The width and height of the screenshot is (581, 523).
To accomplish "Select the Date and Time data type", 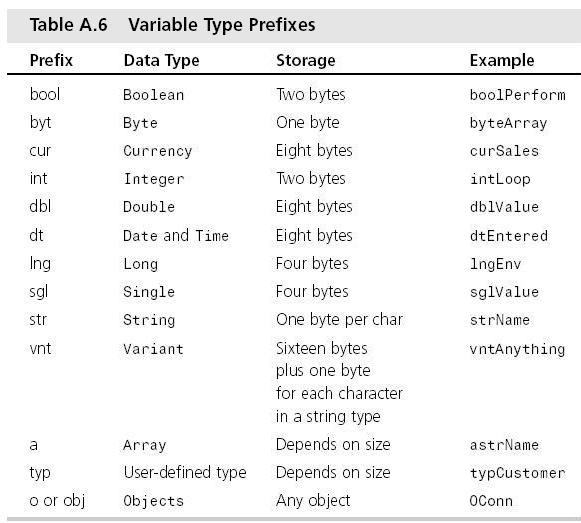I will pyautogui.click(x=176, y=236).
